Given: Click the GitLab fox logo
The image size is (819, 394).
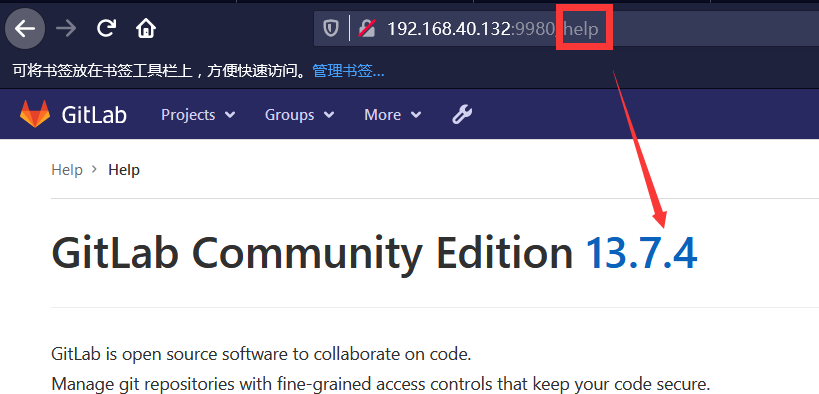Looking at the screenshot, I should [35, 114].
